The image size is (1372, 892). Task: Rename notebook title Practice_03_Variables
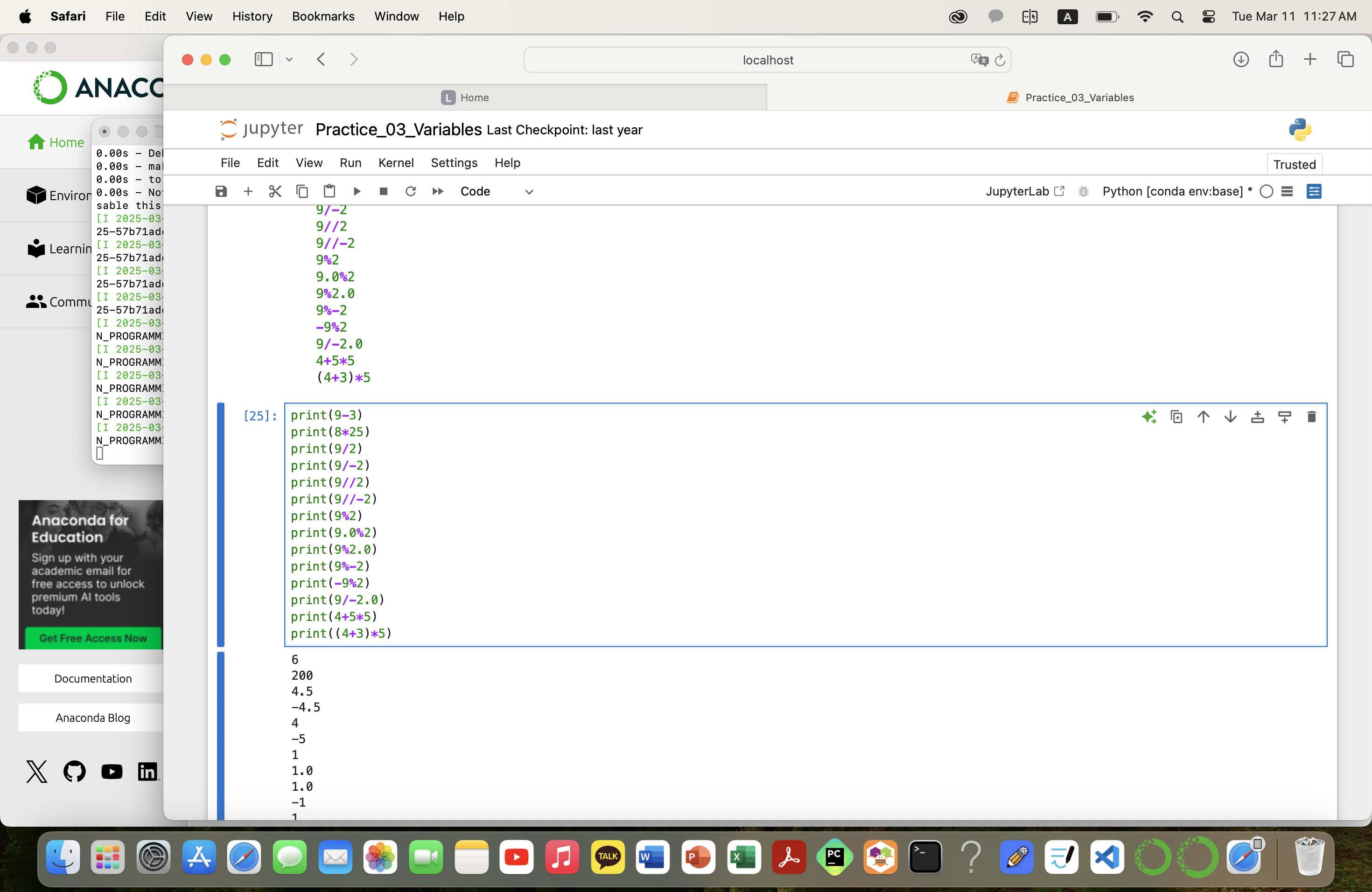(399, 129)
